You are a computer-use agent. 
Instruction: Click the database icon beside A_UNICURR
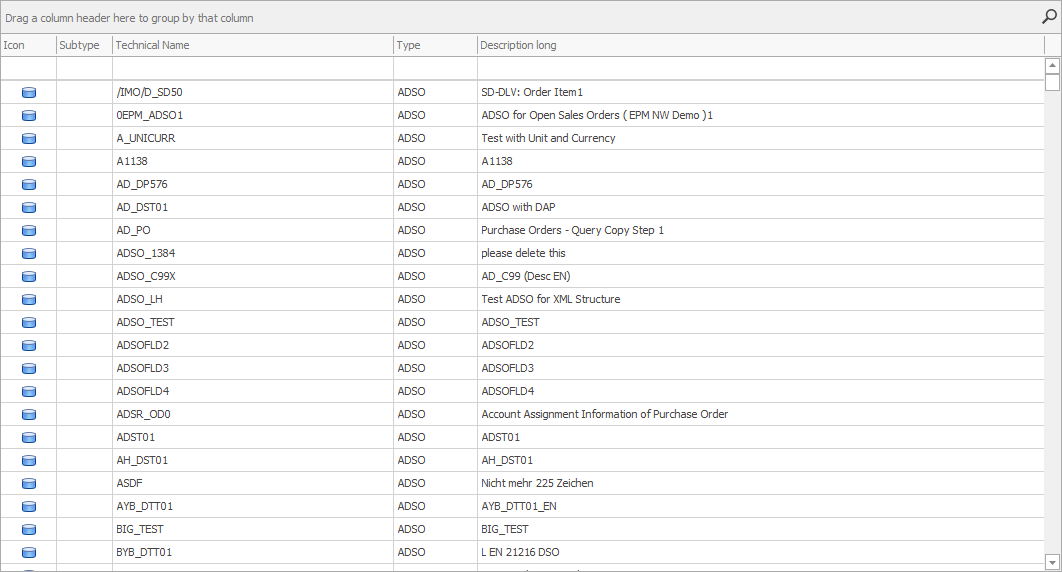[28, 139]
